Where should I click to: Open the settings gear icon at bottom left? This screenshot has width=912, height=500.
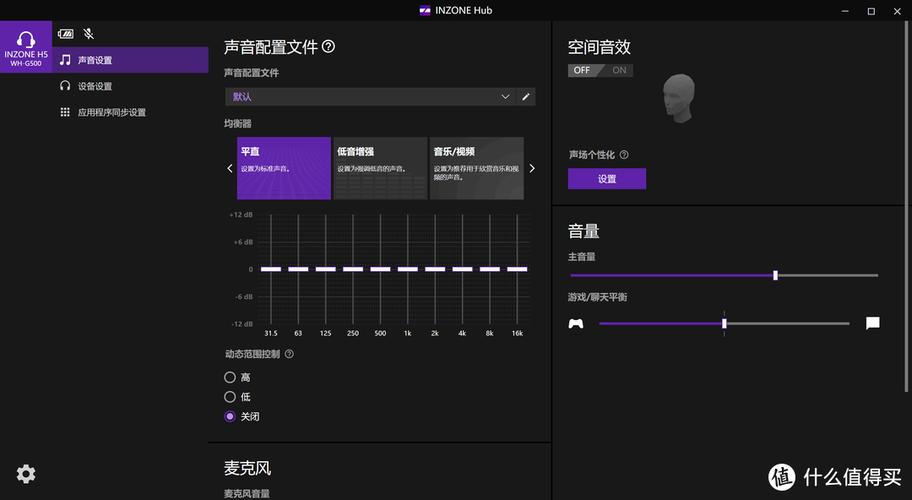point(26,474)
